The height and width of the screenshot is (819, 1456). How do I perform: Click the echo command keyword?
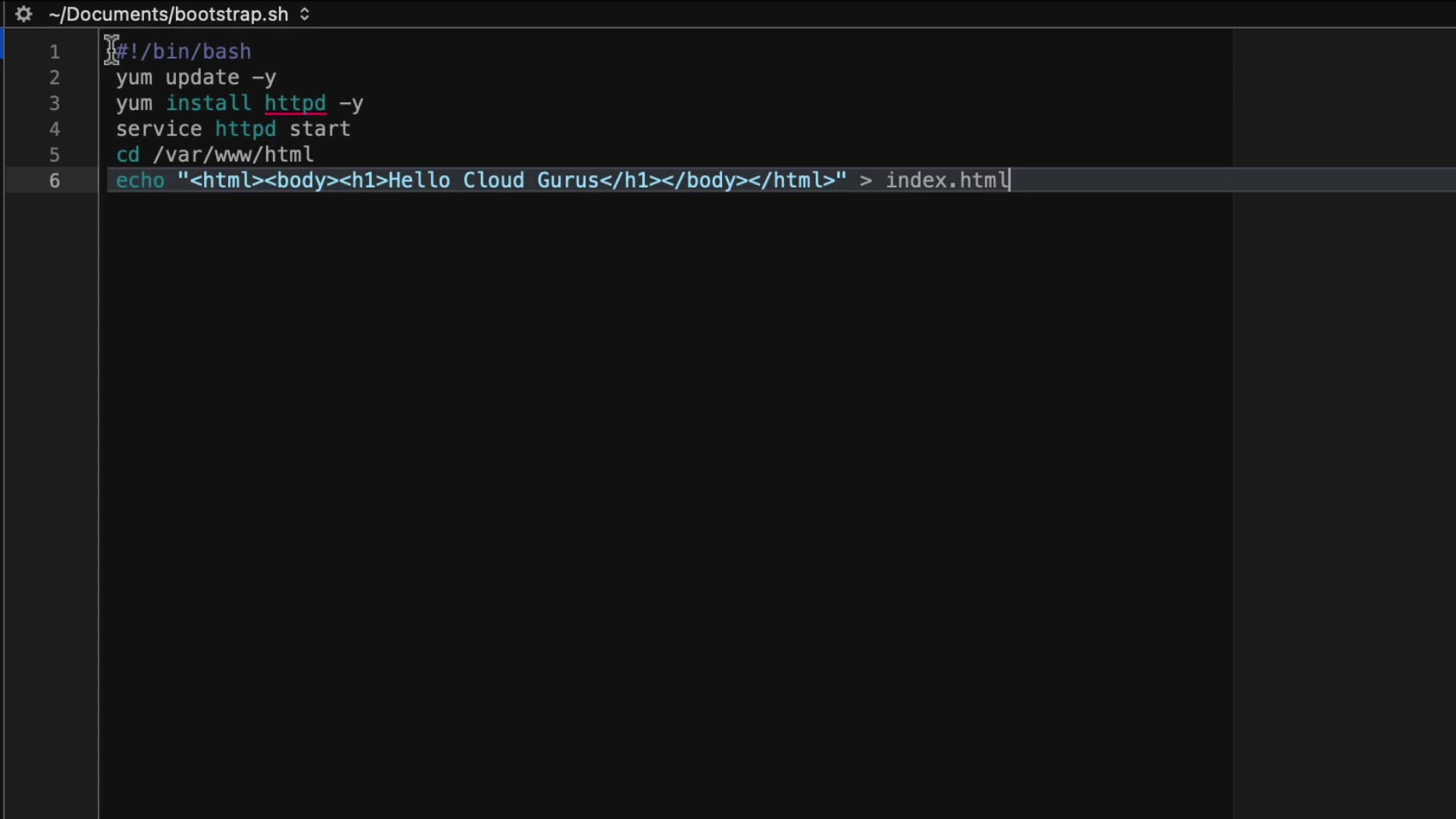pos(140,180)
